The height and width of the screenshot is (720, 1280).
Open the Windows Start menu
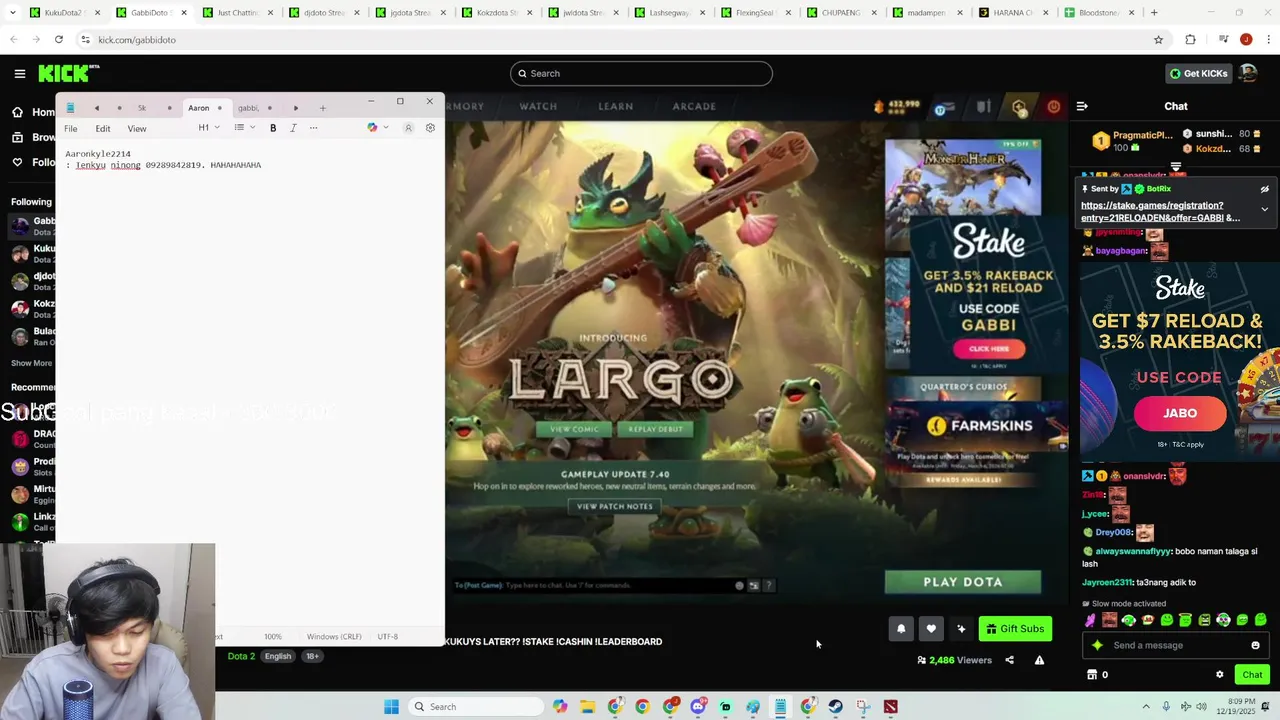tap(391, 707)
